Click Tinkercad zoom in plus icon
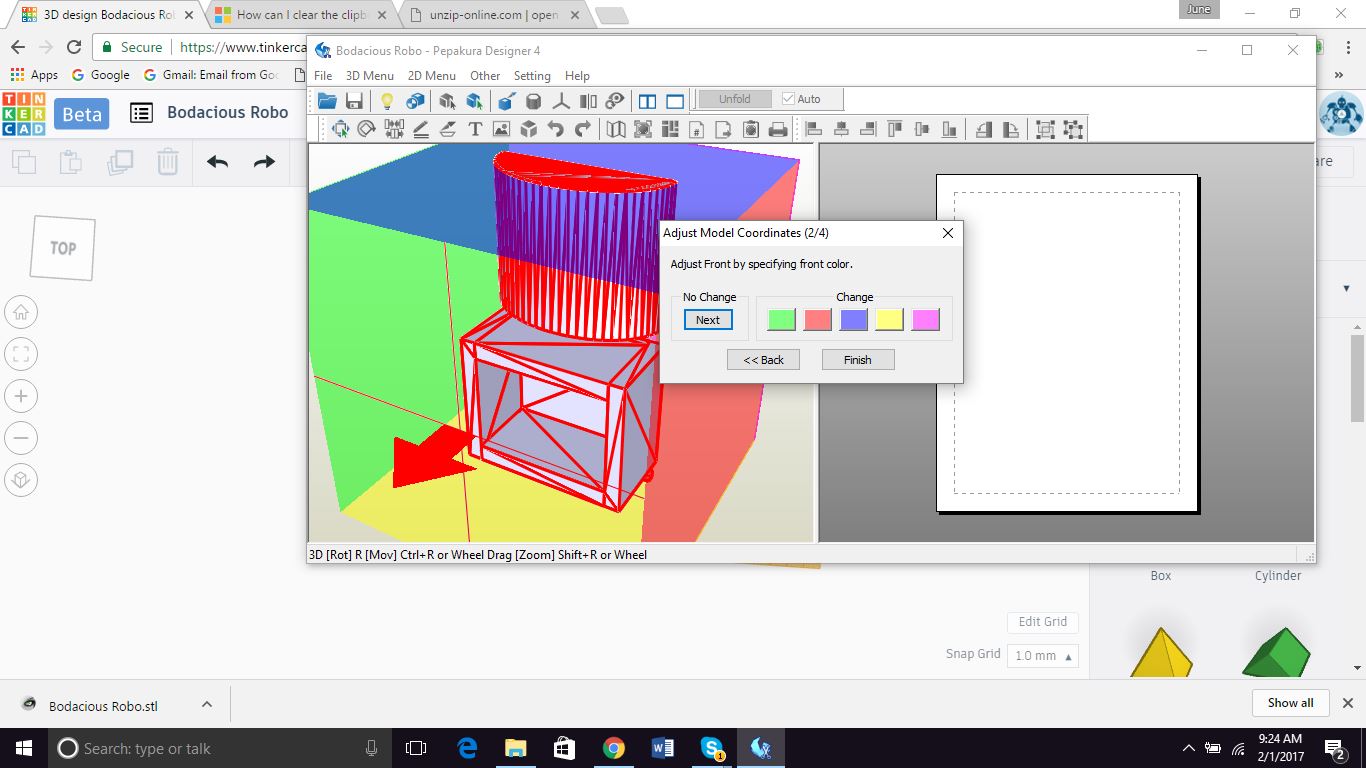This screenshot has height=768, width=1366. [x=20, y=396]
